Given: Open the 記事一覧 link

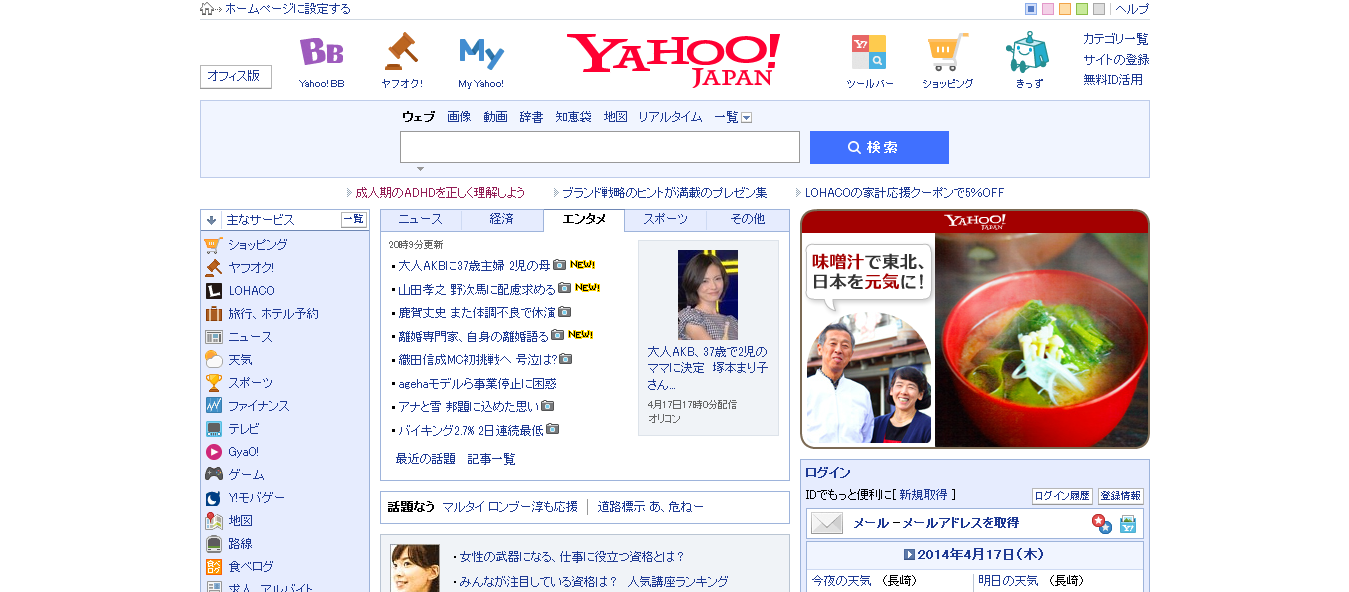Looking at the screenshot, I should 492,459.
